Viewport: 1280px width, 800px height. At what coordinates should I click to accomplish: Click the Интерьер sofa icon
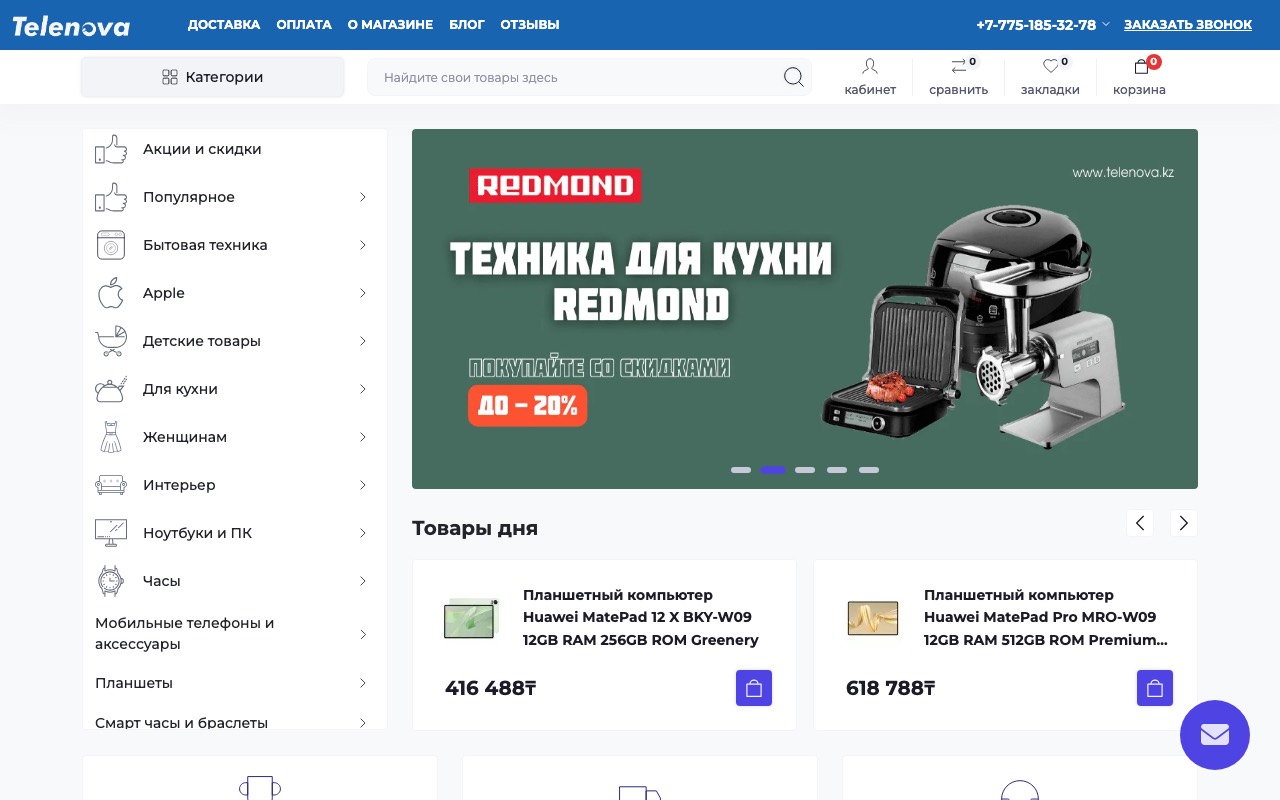pyautogui.click(x=111, y=485)
